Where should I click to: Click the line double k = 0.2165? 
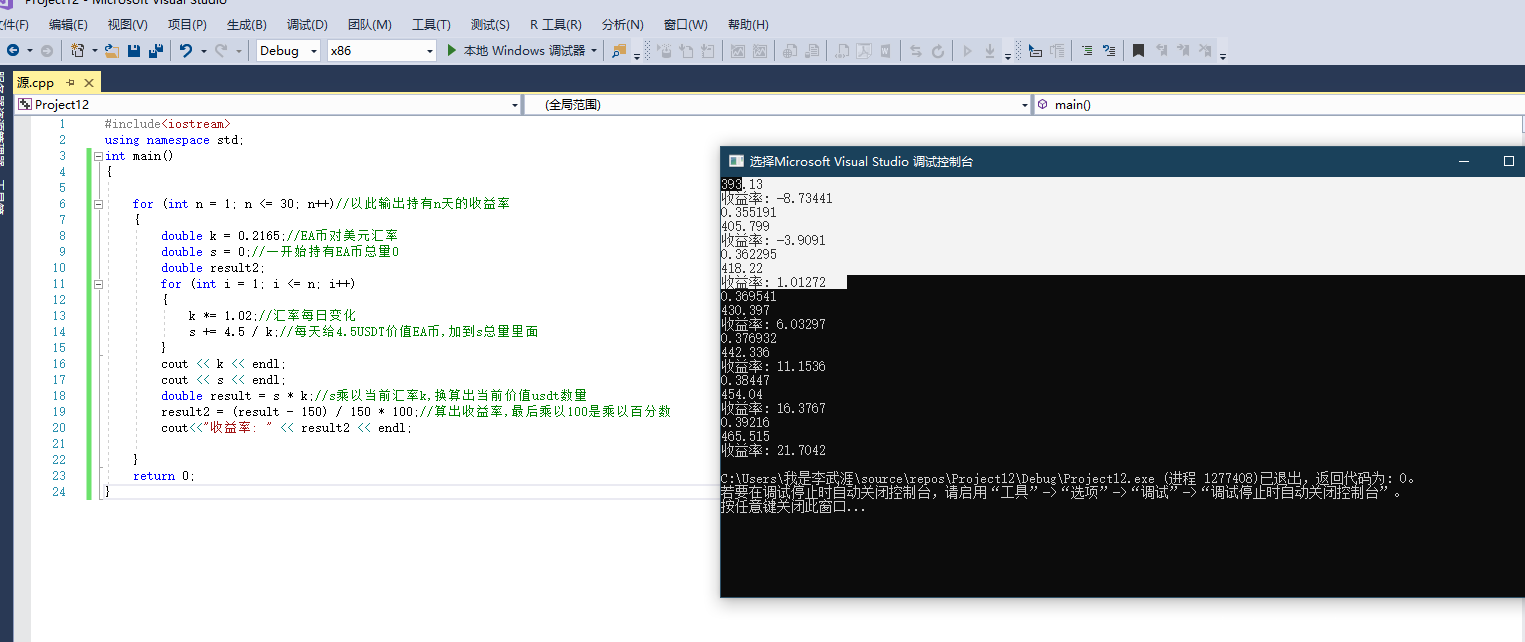pyautogui.click(x=279, y=236)
